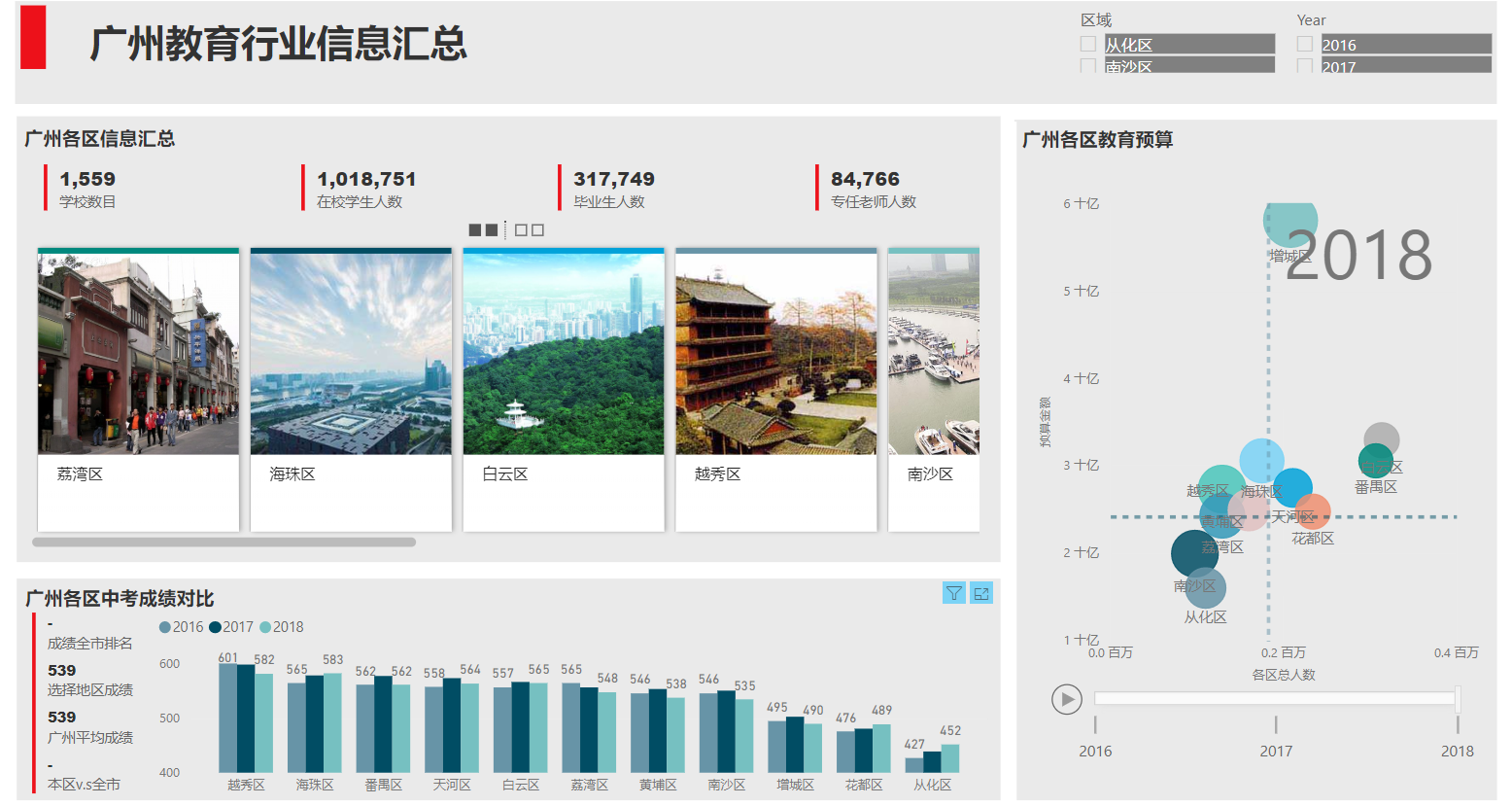The image size is (1512, 806).
Task: Click the filled squares page indicator icon
Action: [483, 230]
